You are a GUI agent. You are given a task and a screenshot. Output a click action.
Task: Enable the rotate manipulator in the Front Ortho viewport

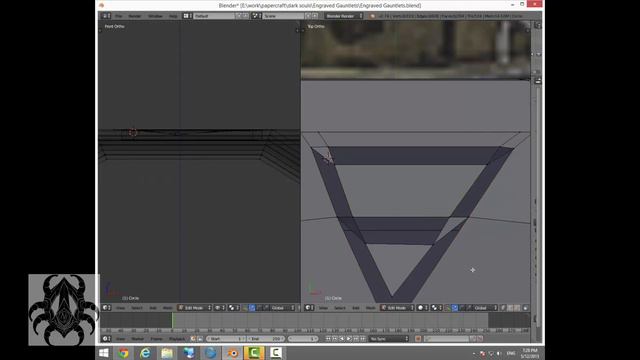tap(259, 308)
